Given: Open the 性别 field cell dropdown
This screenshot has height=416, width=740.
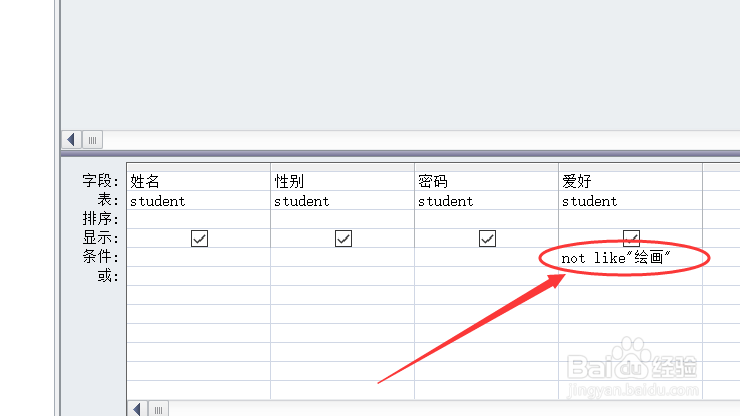Looking at the screenshot, I should click(x=342, y=181).
